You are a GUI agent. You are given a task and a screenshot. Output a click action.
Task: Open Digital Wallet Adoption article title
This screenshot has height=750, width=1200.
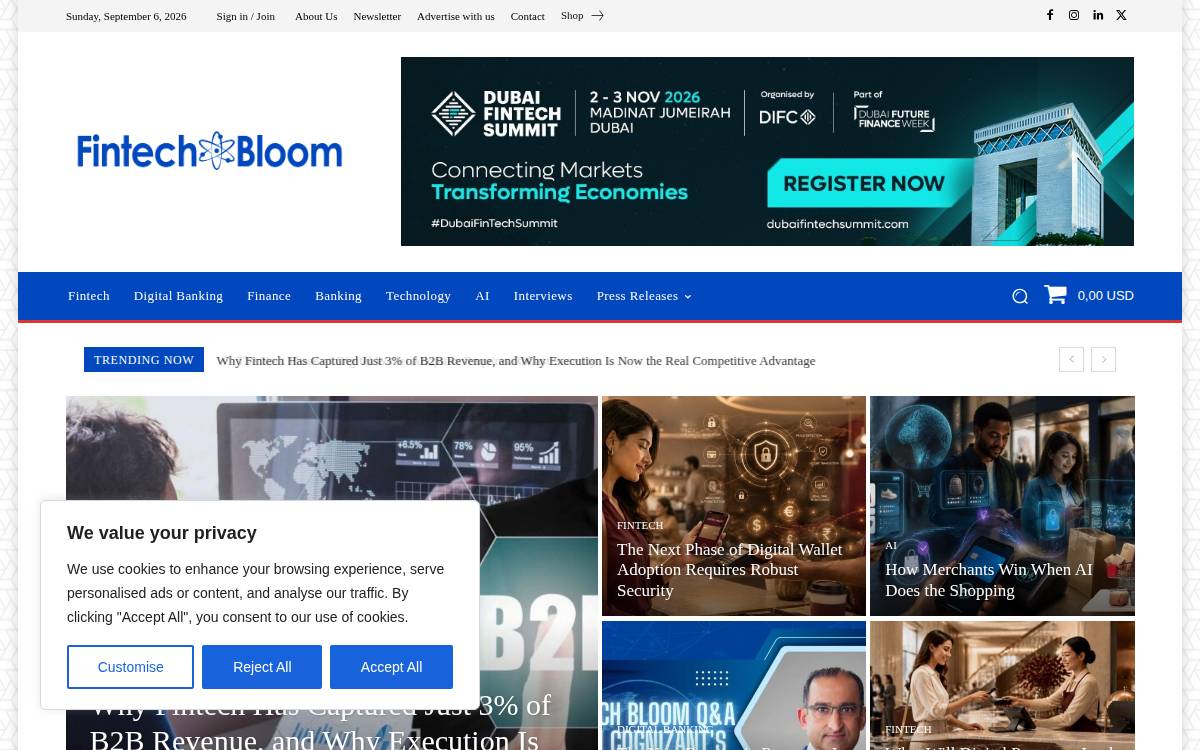730,570
